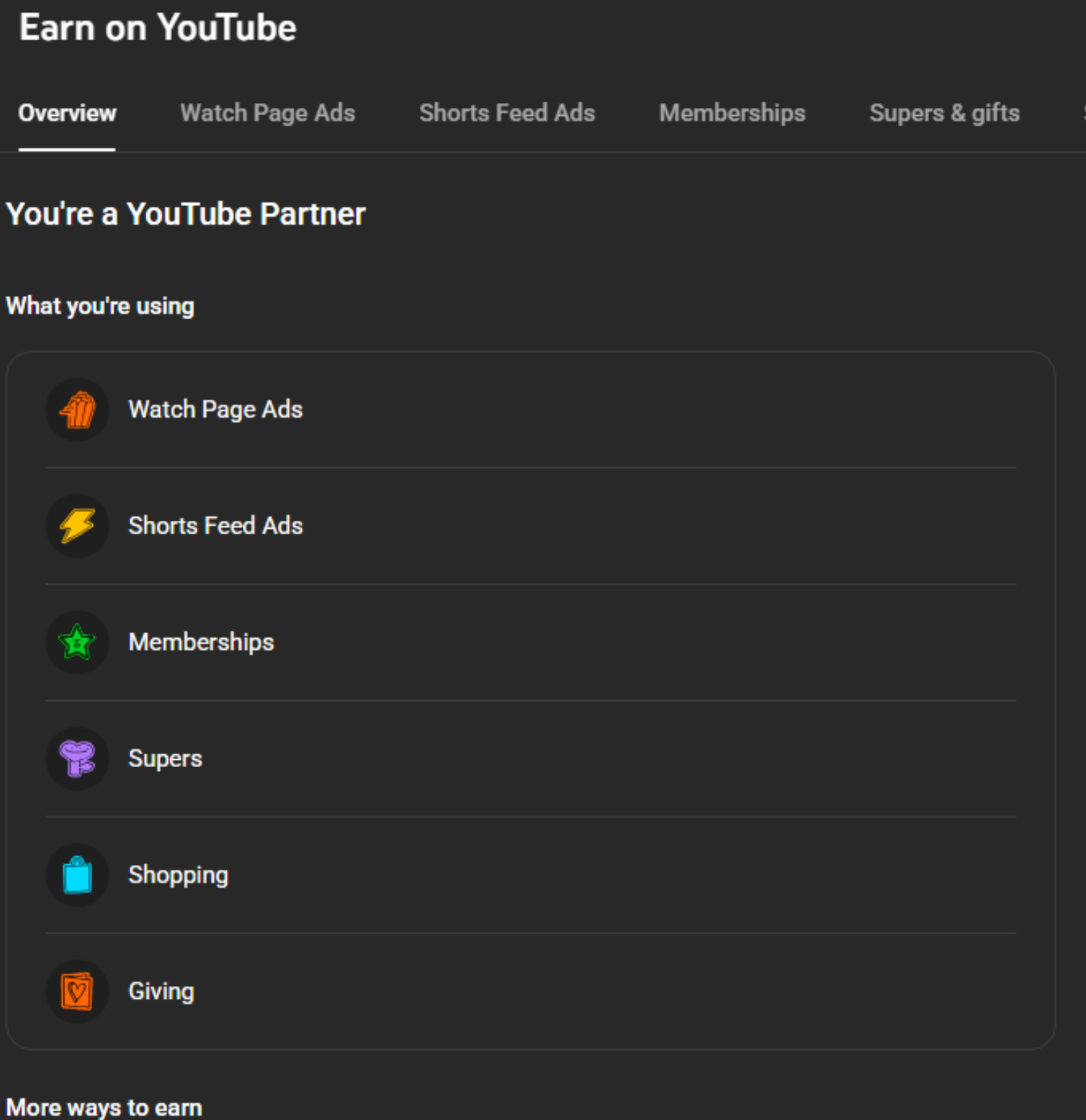Click the Earn on YouTube page title
The width and height of the screenshot is (1086, 1120).
coord(158,28)
